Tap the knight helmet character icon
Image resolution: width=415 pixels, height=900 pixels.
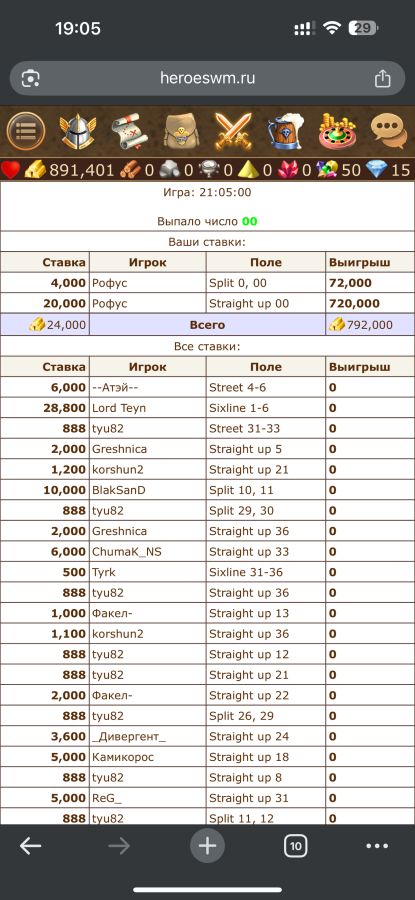point(78,131)
